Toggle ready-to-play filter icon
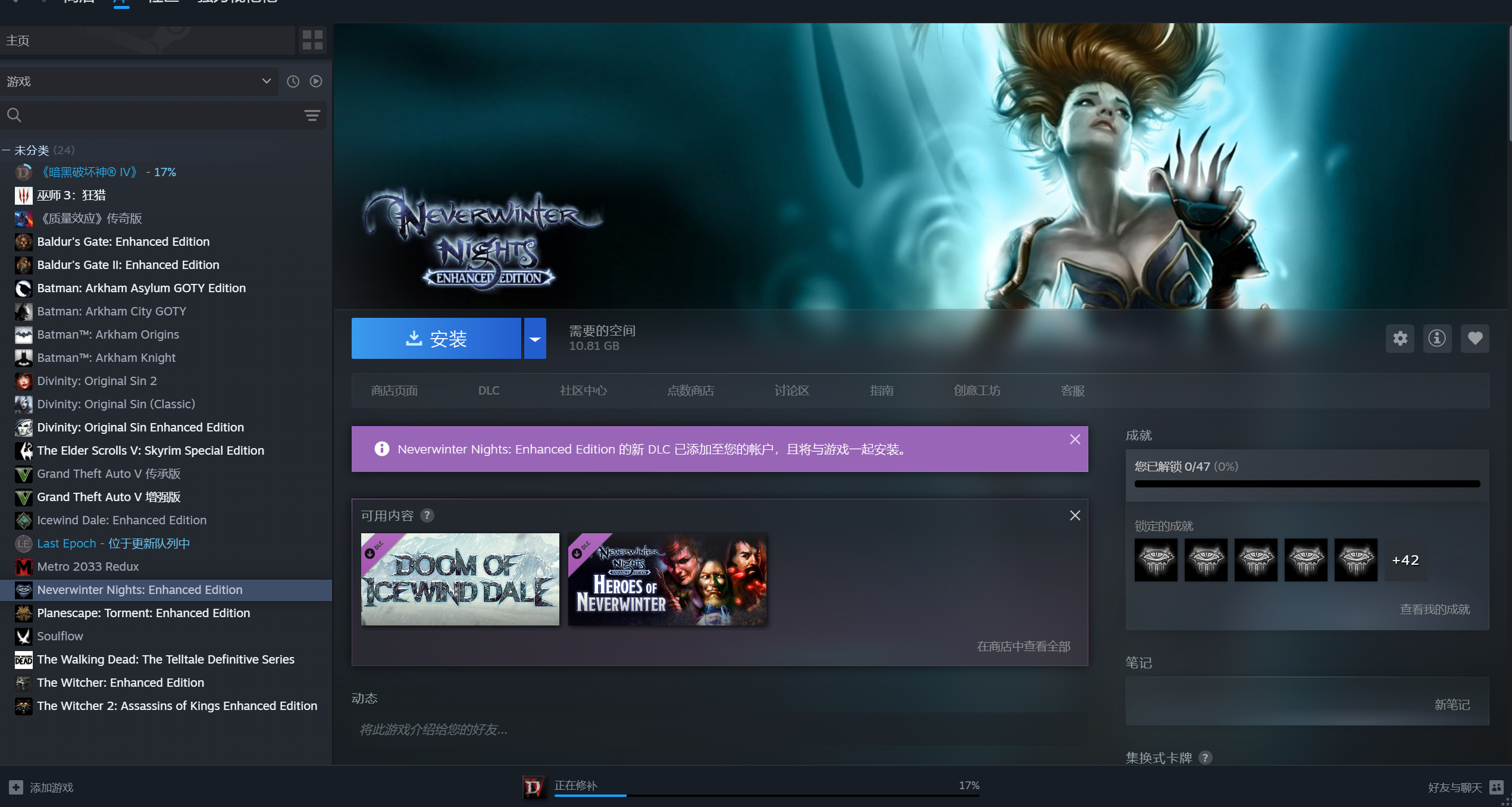This screenshot has height=807, width=1512. click(316, 82)
